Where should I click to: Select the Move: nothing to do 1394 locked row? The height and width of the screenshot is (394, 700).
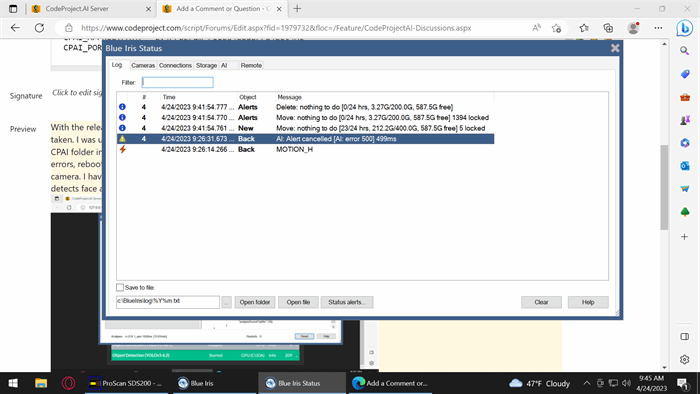tap(305, 118)
